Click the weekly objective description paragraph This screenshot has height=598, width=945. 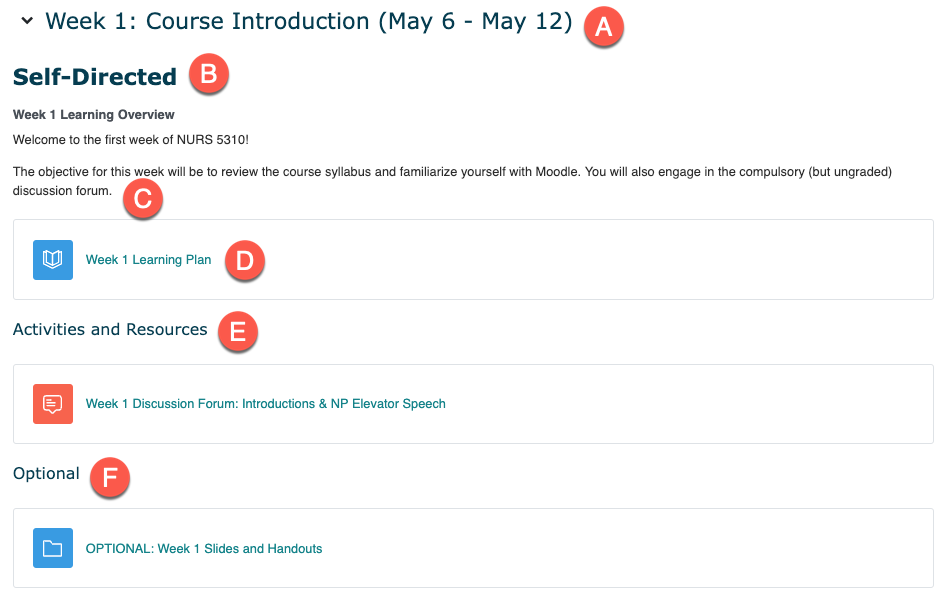point(452,181)
